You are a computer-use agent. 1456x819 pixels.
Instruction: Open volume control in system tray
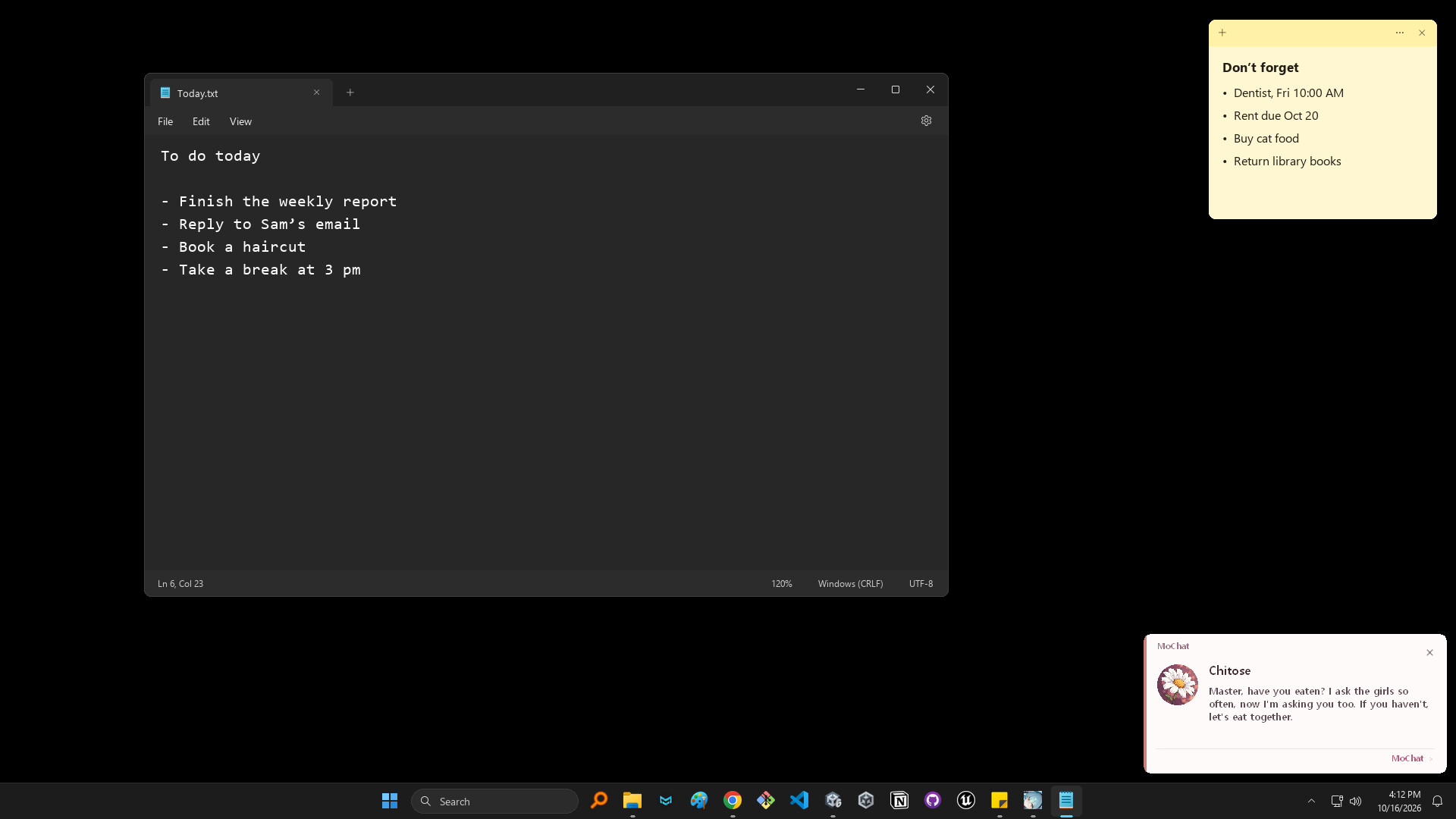(x=1356, y=801)
